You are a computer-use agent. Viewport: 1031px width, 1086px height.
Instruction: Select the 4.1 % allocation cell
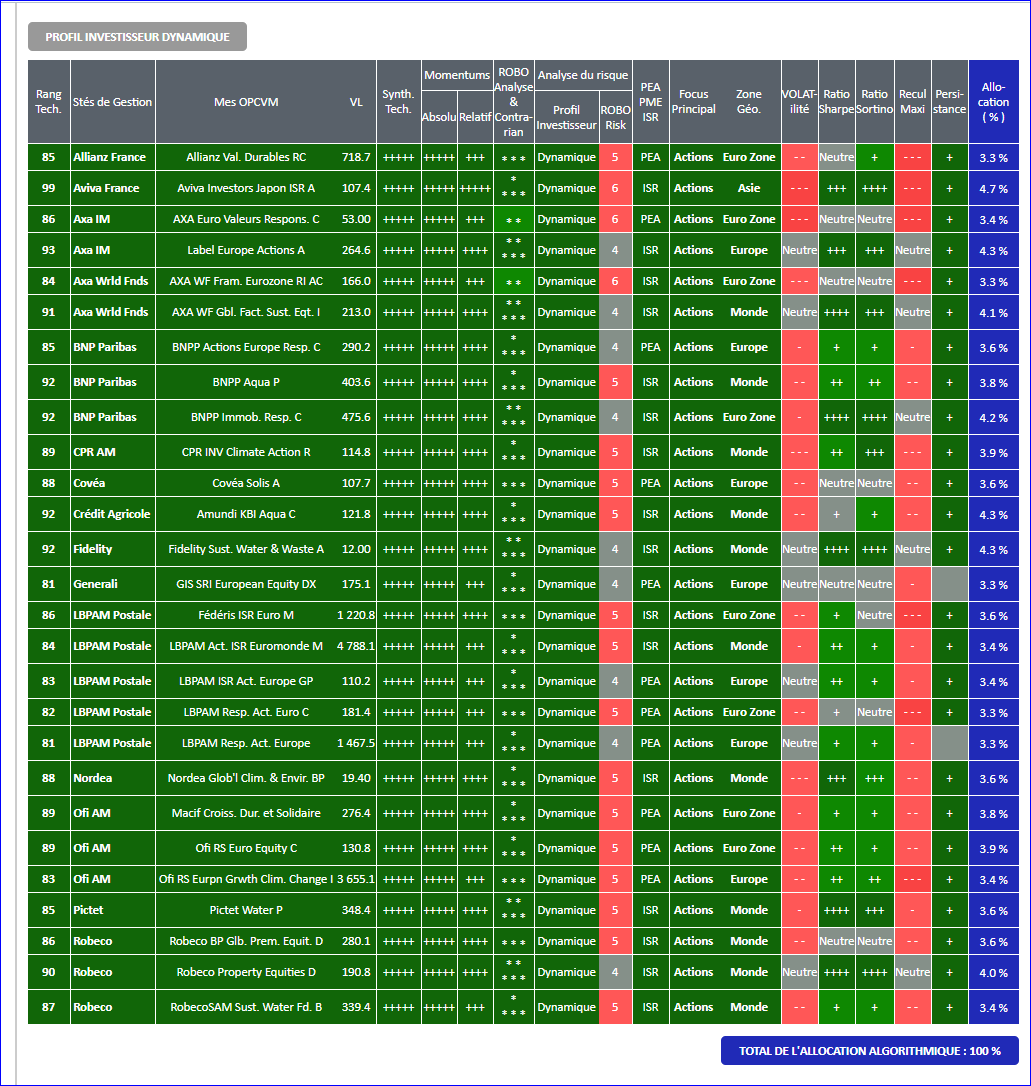click(x=994, y=313)
